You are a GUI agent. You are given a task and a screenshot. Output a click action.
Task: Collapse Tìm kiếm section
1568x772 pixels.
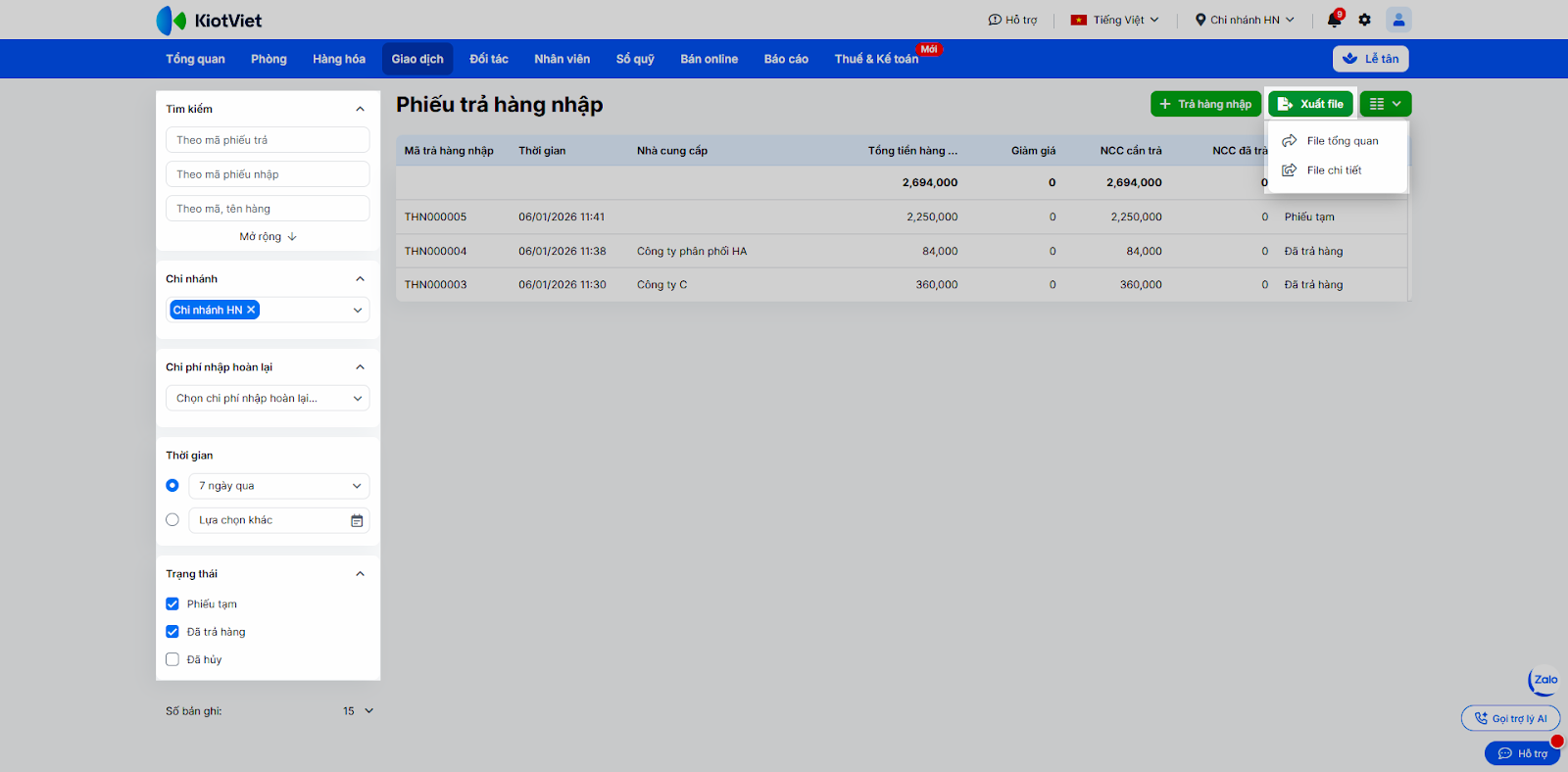[360, 109]
